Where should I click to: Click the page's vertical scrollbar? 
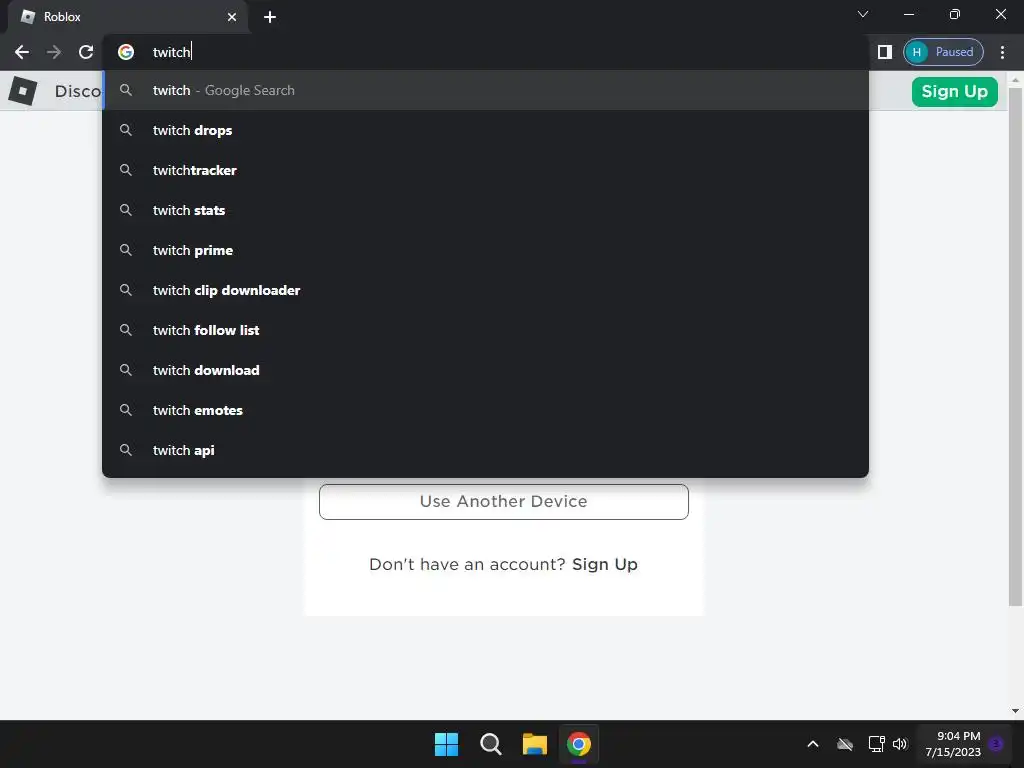tap(1015, 346)
